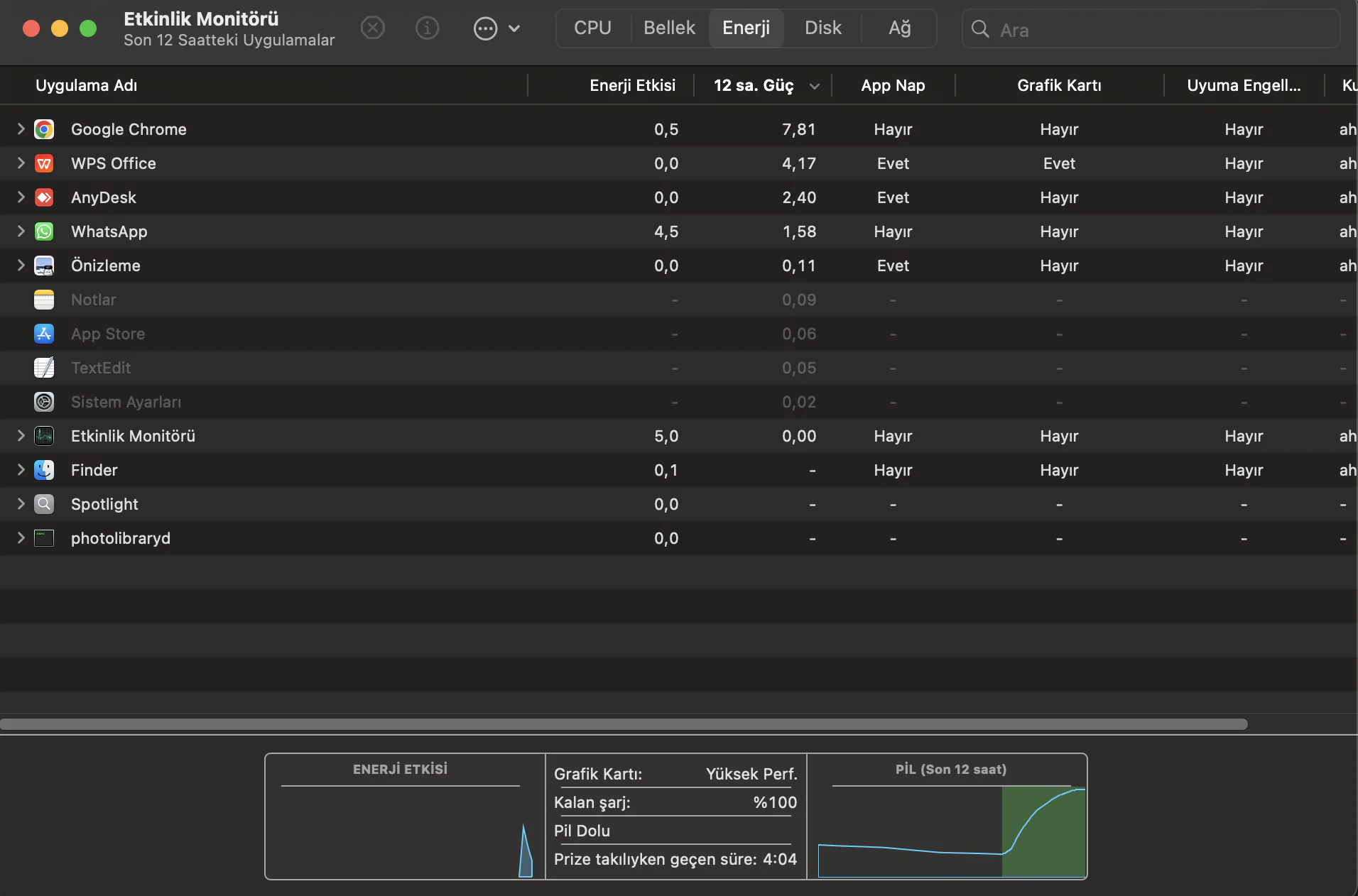Click the horizontal scrollbar under the table

coord(624,724)
